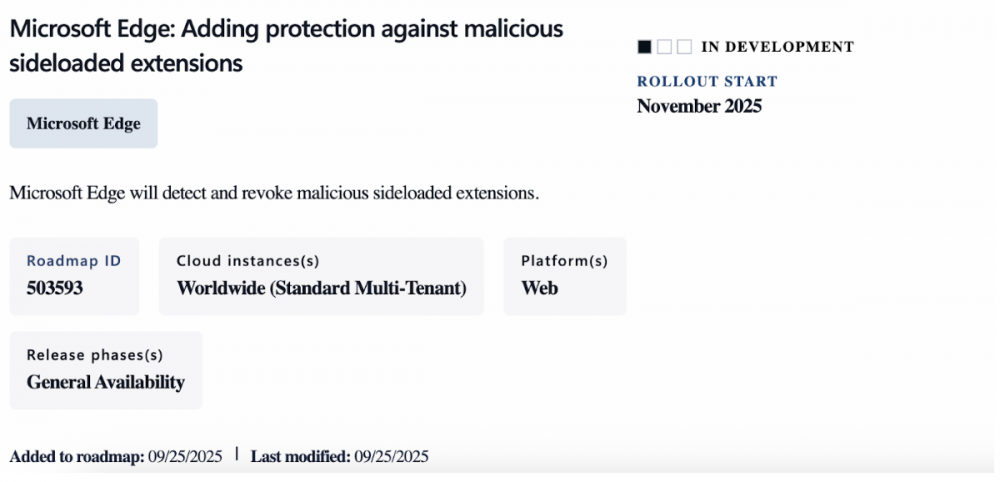Click the Last modified date 09/25/2025

[x=391, y=457]
